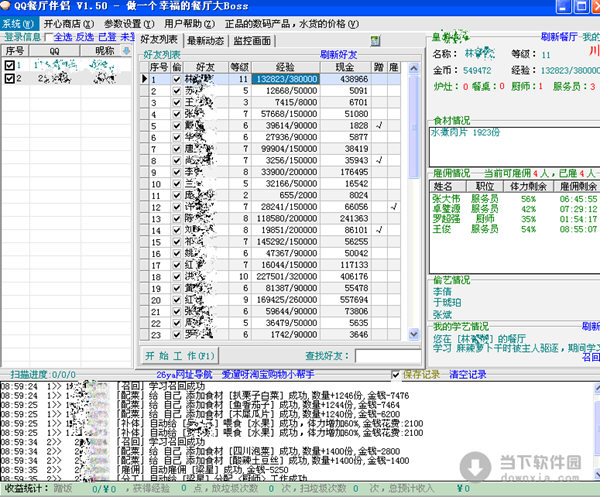Viewport: 600px width, 497px height.
Task: Click the 开始工作(F1) button
Action: click(180, 355)
